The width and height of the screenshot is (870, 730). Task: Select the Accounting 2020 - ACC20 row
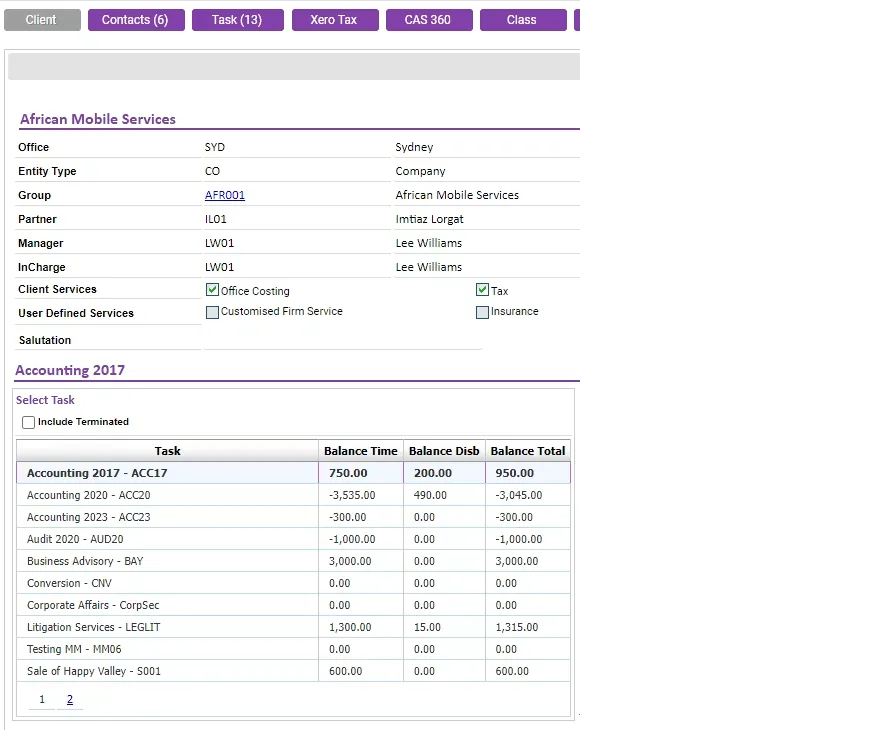[x=293, y=495]
